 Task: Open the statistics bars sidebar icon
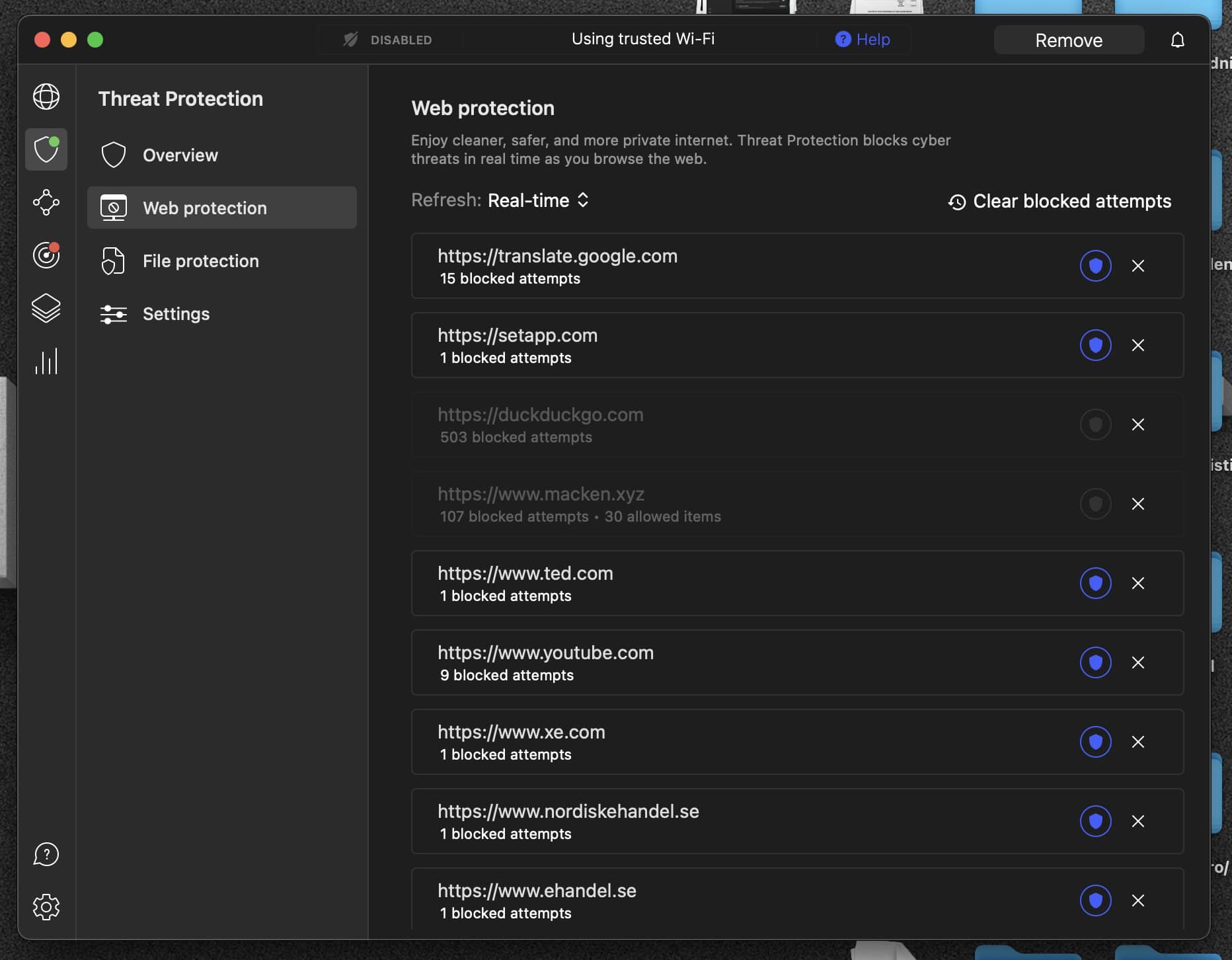click(46, 361)
